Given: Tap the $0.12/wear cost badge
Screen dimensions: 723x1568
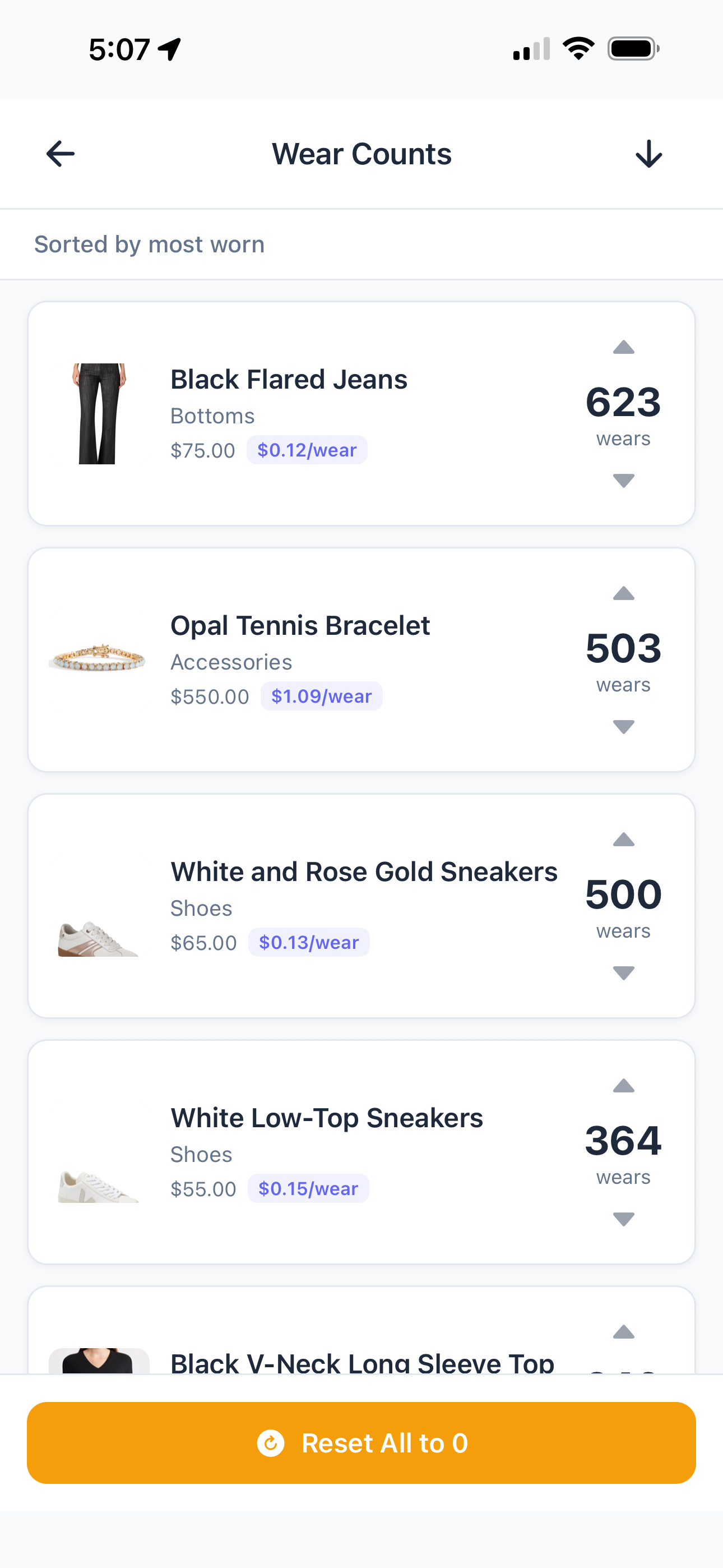Looking at the screenshot, I should 307,450.
